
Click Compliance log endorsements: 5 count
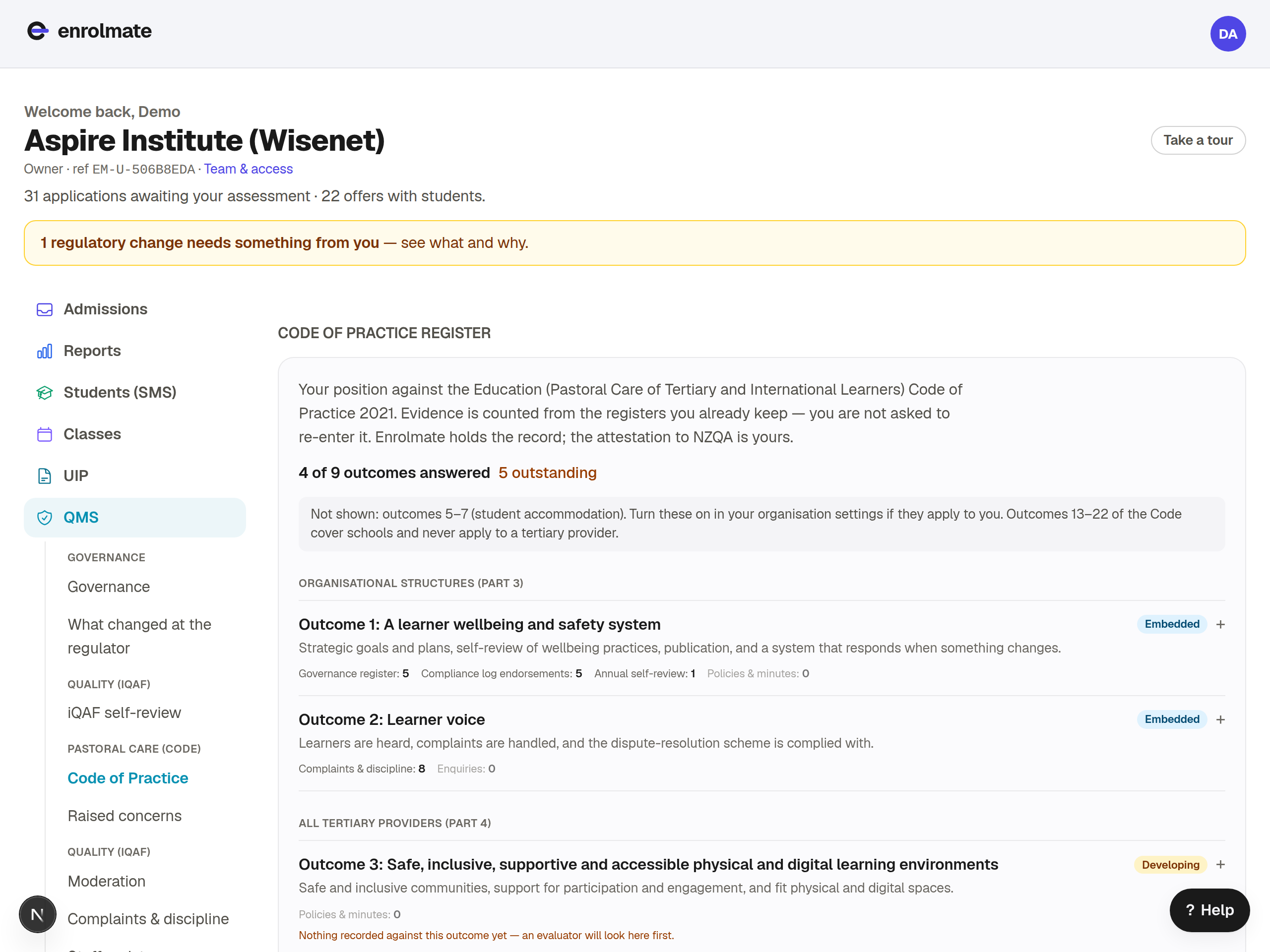coord(502,674)
